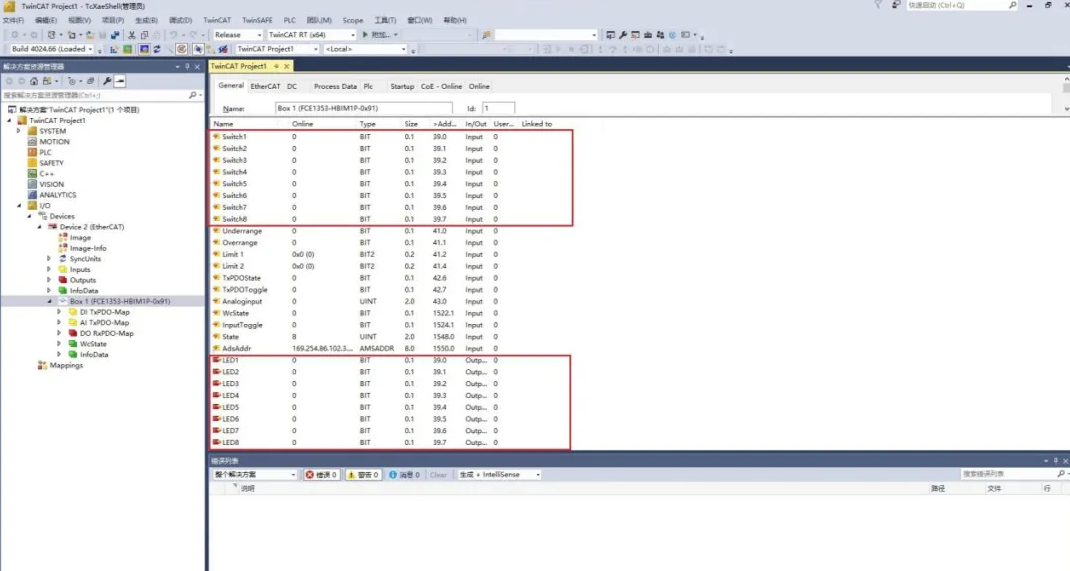
Task: Switch to the CoE - Online tab
Action: click(x=441, y=87)
